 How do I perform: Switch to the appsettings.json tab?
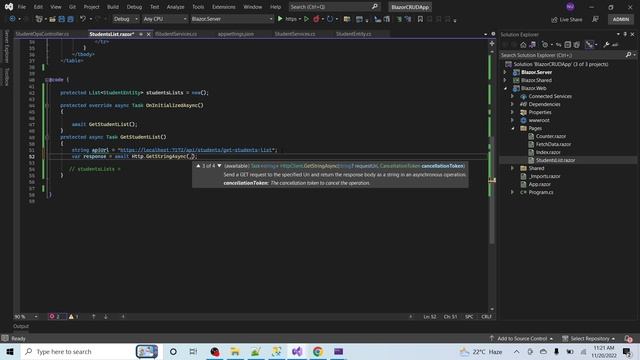[x=236, y=34]
